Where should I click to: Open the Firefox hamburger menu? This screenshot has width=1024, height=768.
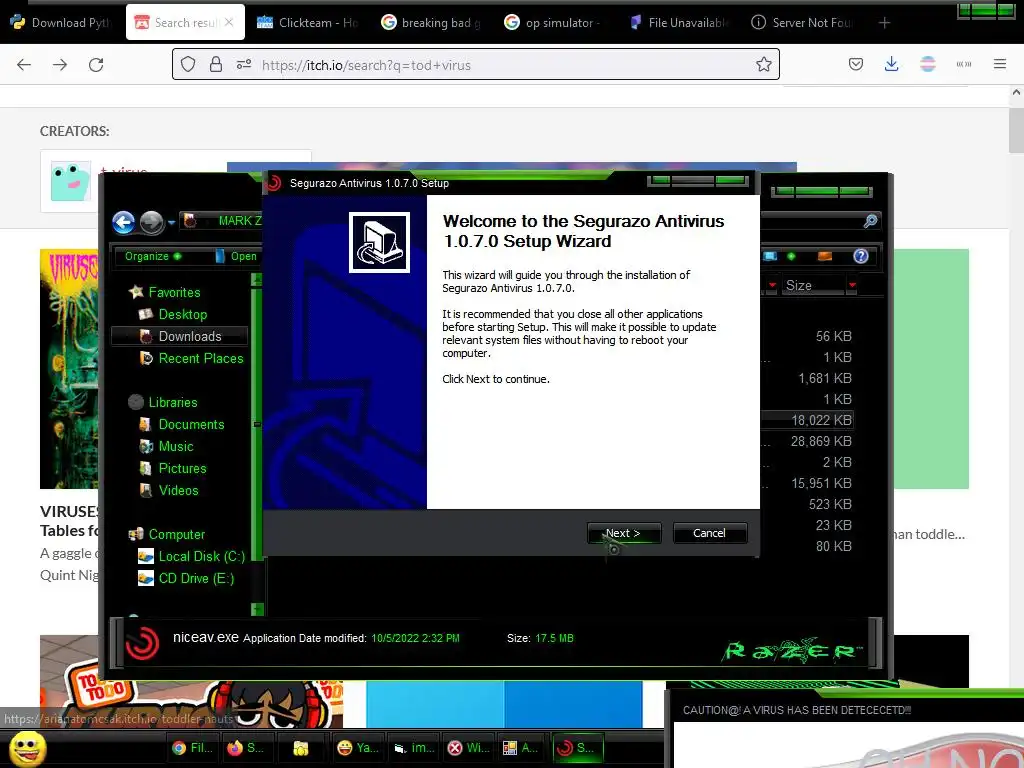click(999, 64)
